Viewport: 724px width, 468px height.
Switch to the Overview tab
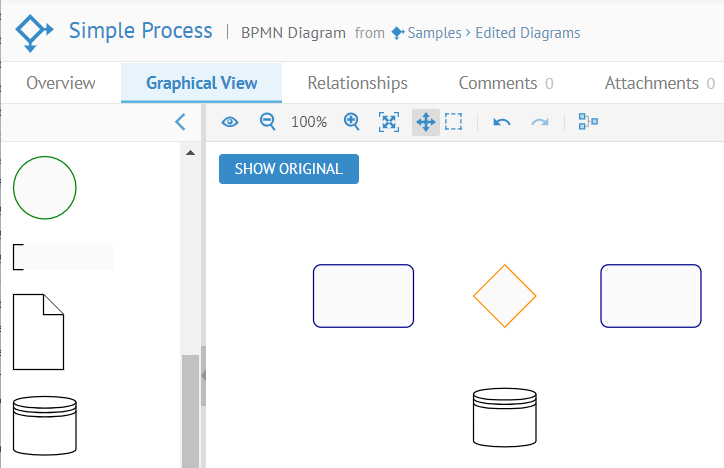[61, 83]
